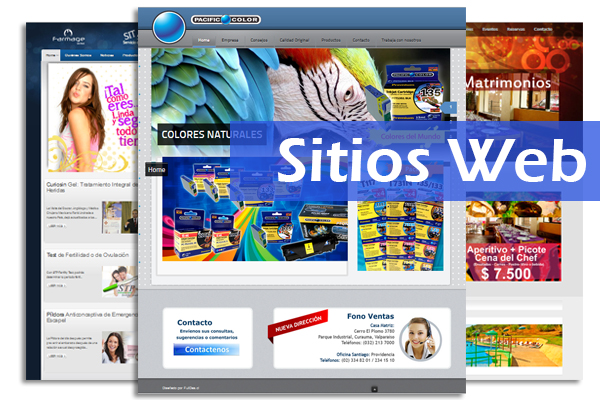Click the Cutosin Gel article thumbnail
Viewport: 600px width, 400px height.
click(120, 217)
